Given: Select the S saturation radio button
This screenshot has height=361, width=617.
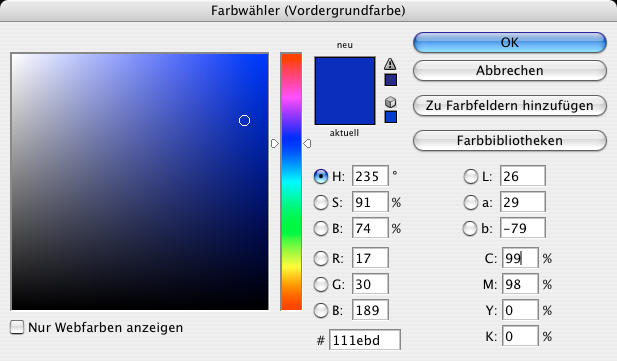Looking at the screenshot, I should tap(321, 202).
